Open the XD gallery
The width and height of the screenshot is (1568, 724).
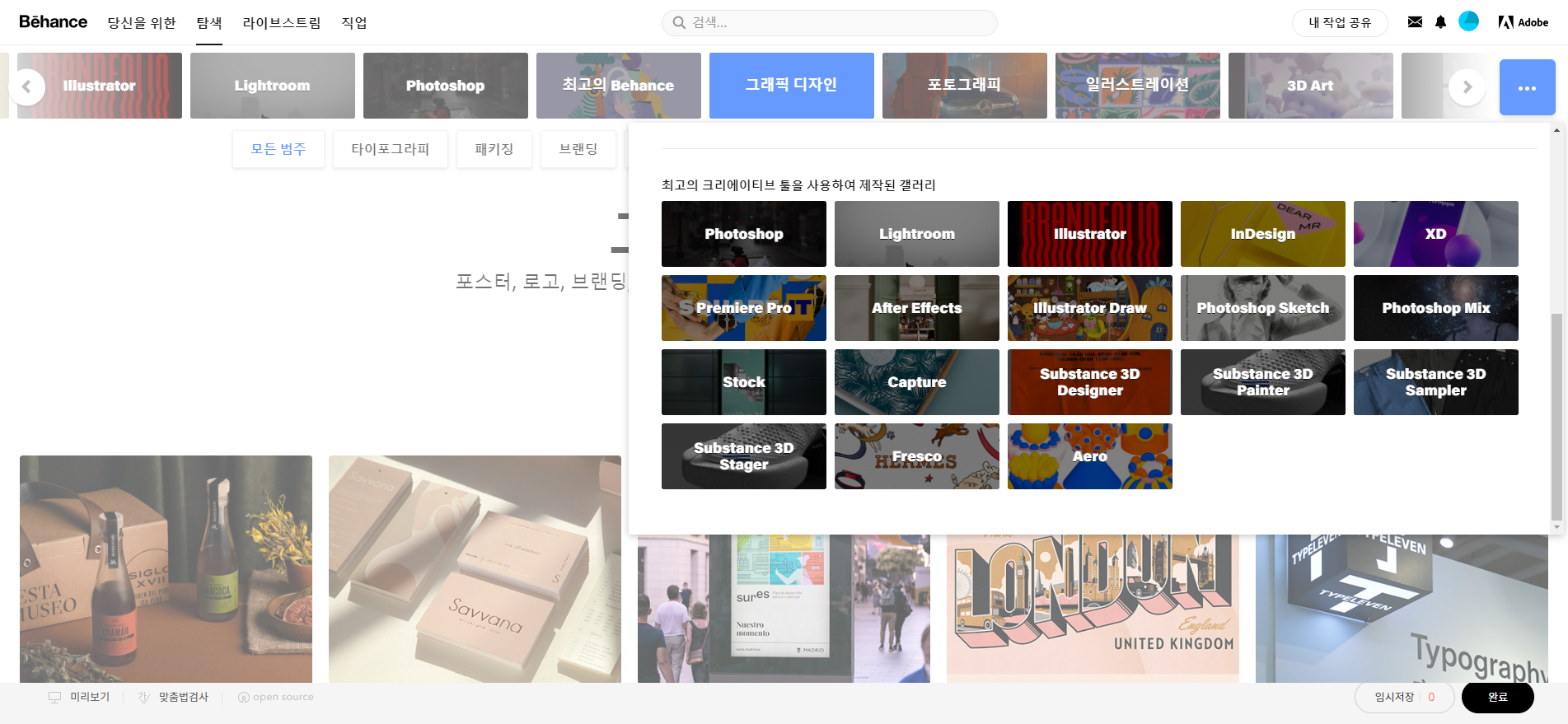coord(1436,234)
